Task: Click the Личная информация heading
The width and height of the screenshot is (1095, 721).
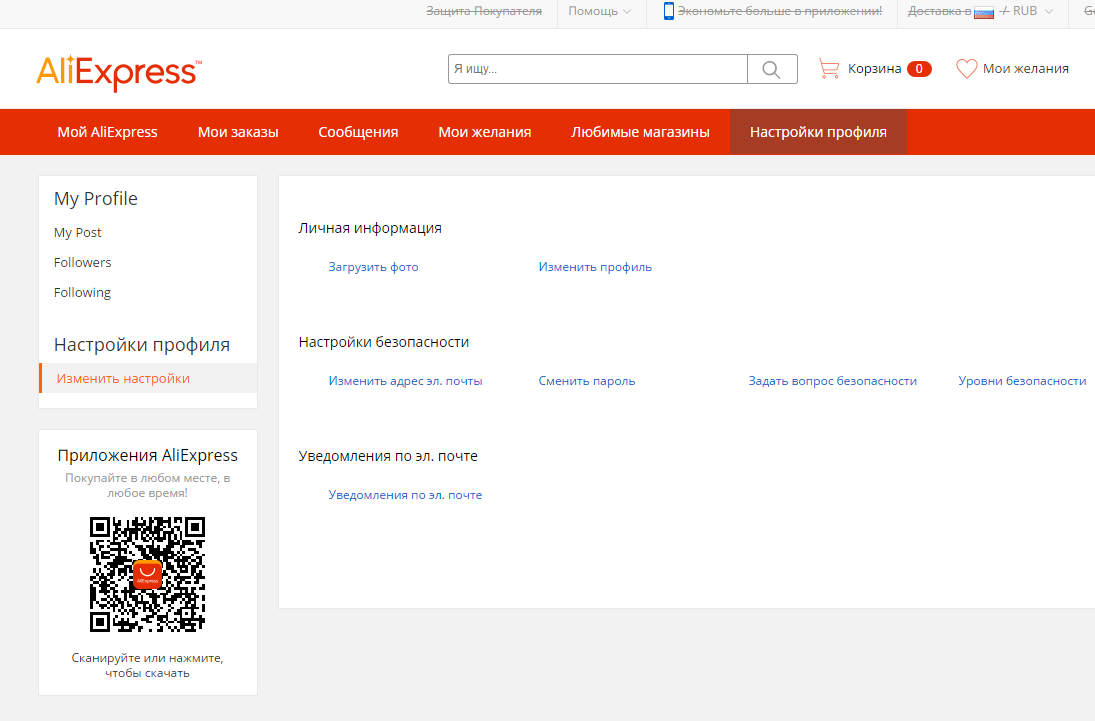Action: (370, 228)
